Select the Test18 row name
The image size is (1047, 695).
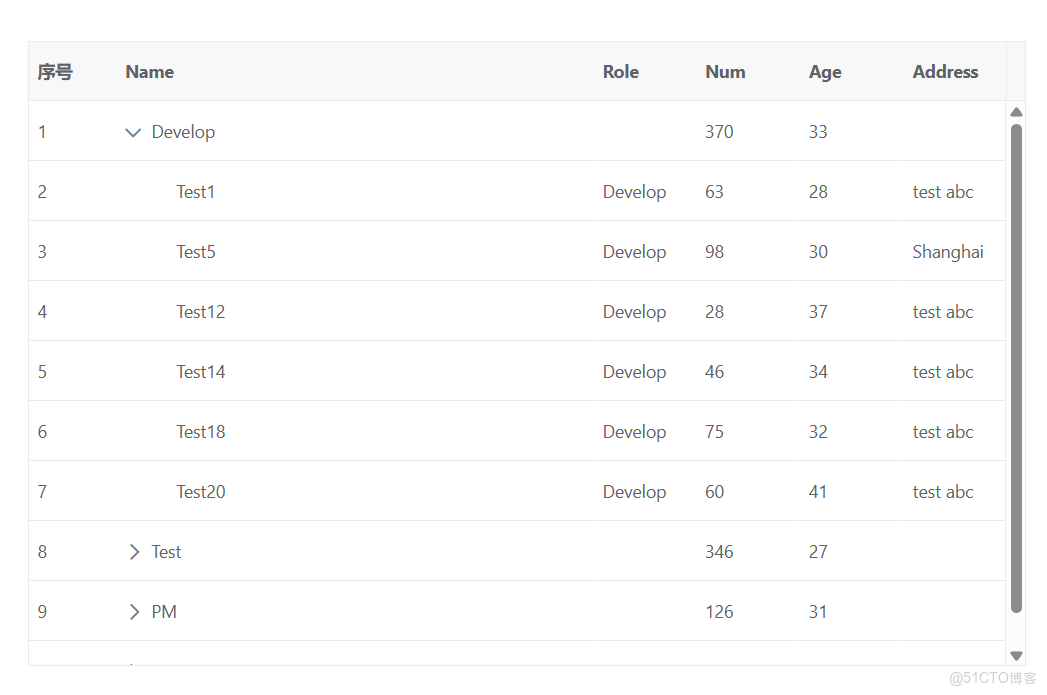point(201,432)
